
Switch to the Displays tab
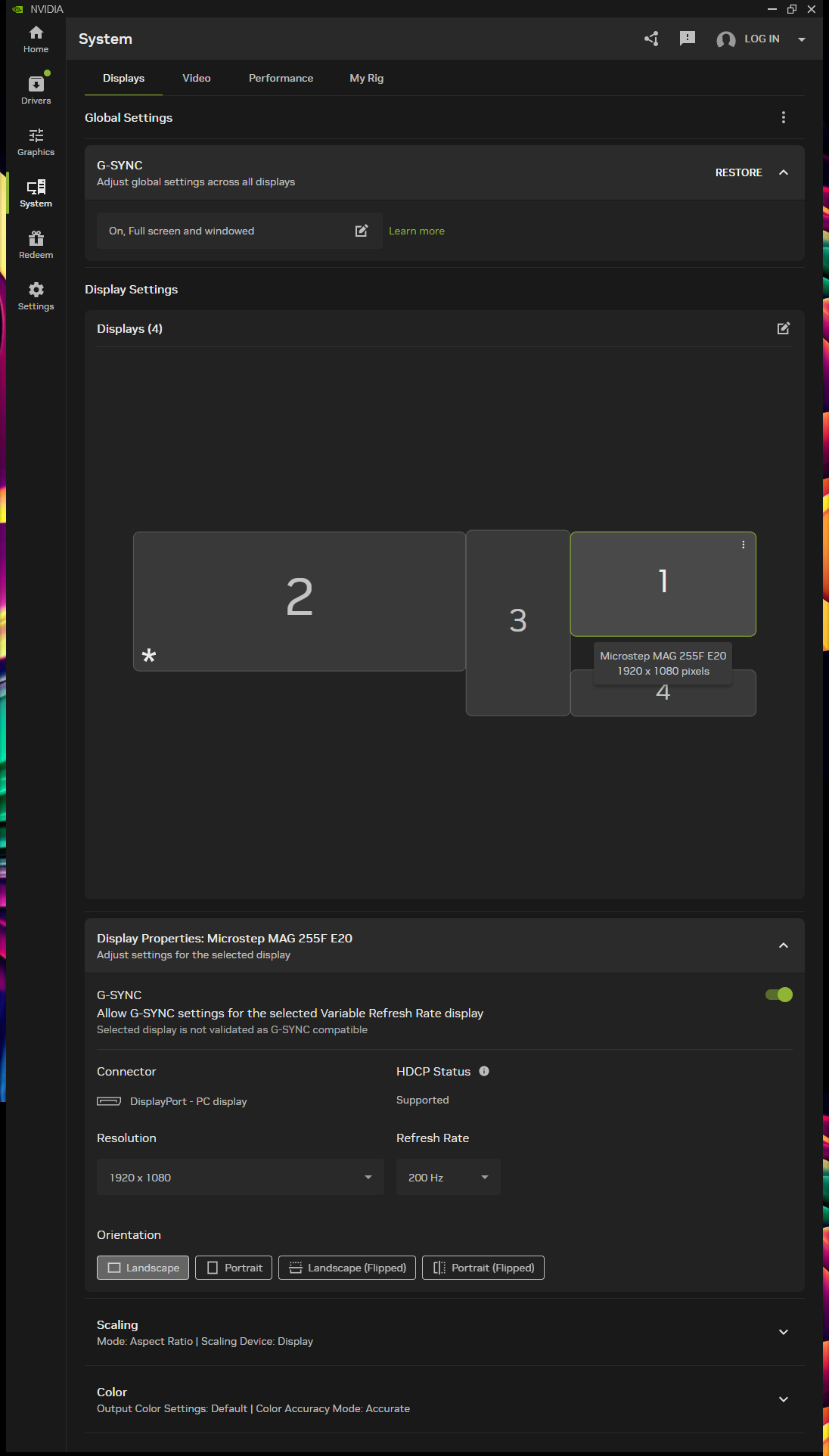pos(123,78)
